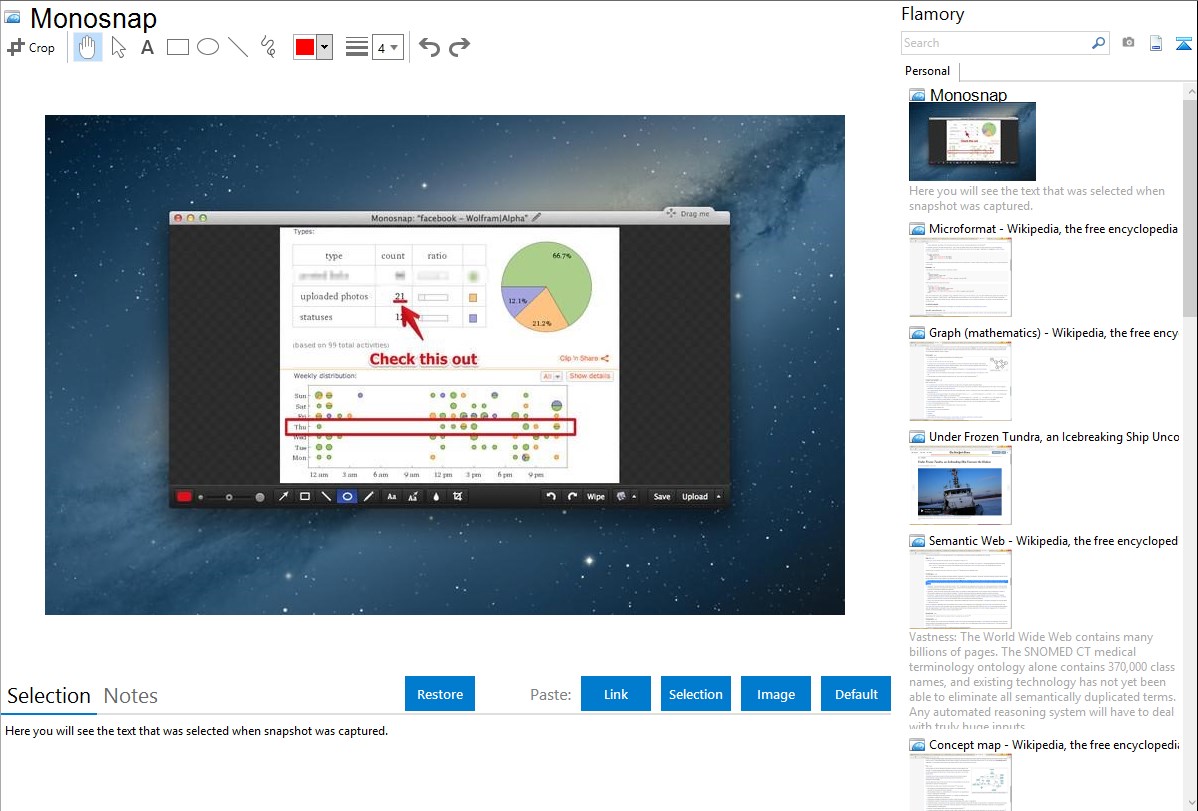Image resolution: width=1198 pixels, height=811 pixels.
Task: Click into the Flamory Search field
Action: tap(996, 43)
